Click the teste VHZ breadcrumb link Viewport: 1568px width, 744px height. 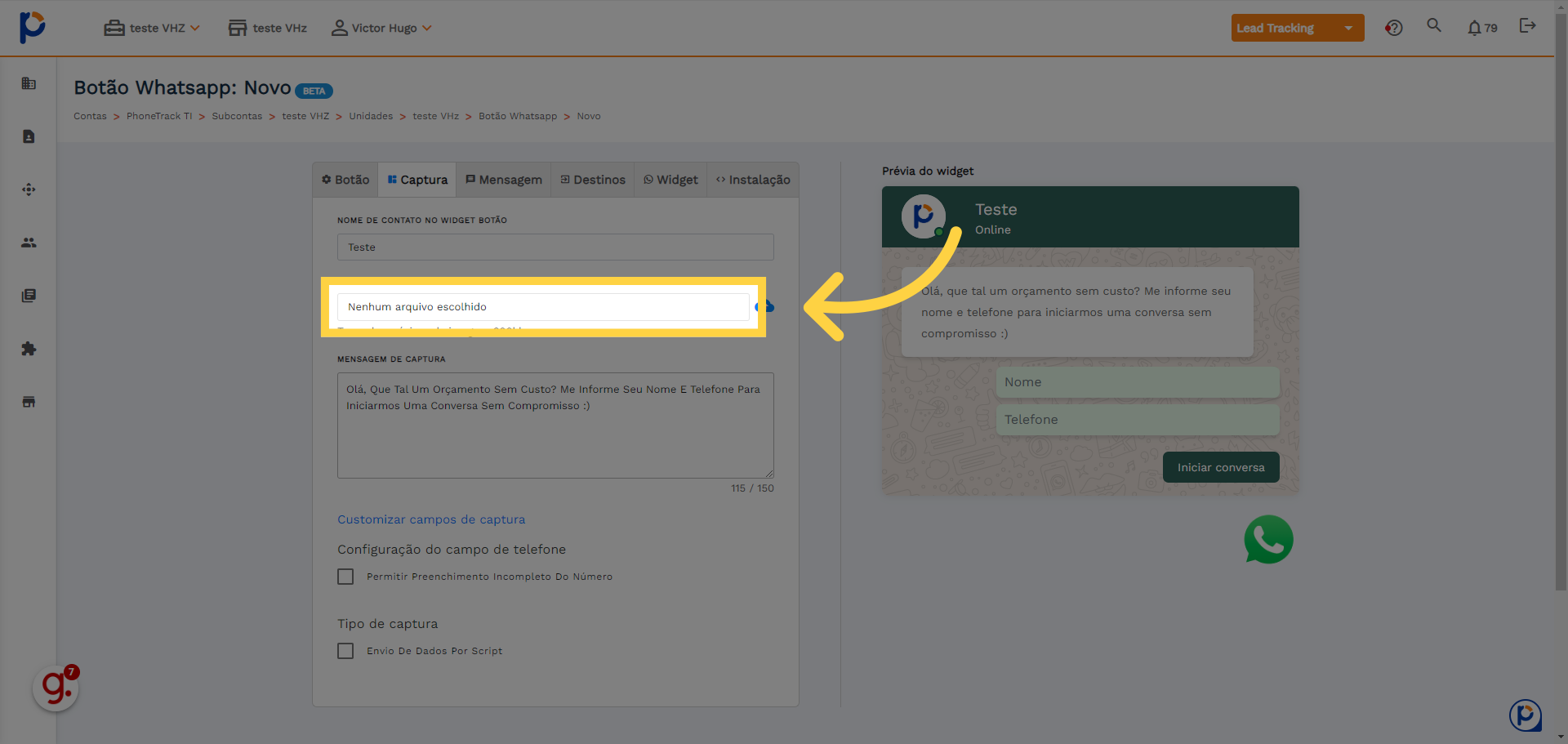pyautogui.click(x=305, y=116)
